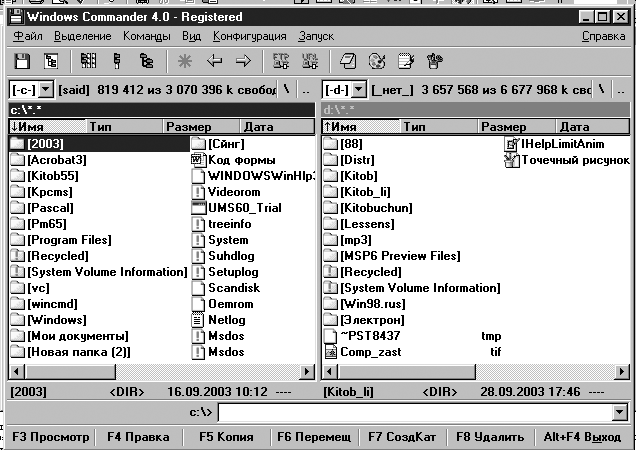Select the Comp_zast tif image icon
The image size is (636, 450).
[x=331, y=352]
